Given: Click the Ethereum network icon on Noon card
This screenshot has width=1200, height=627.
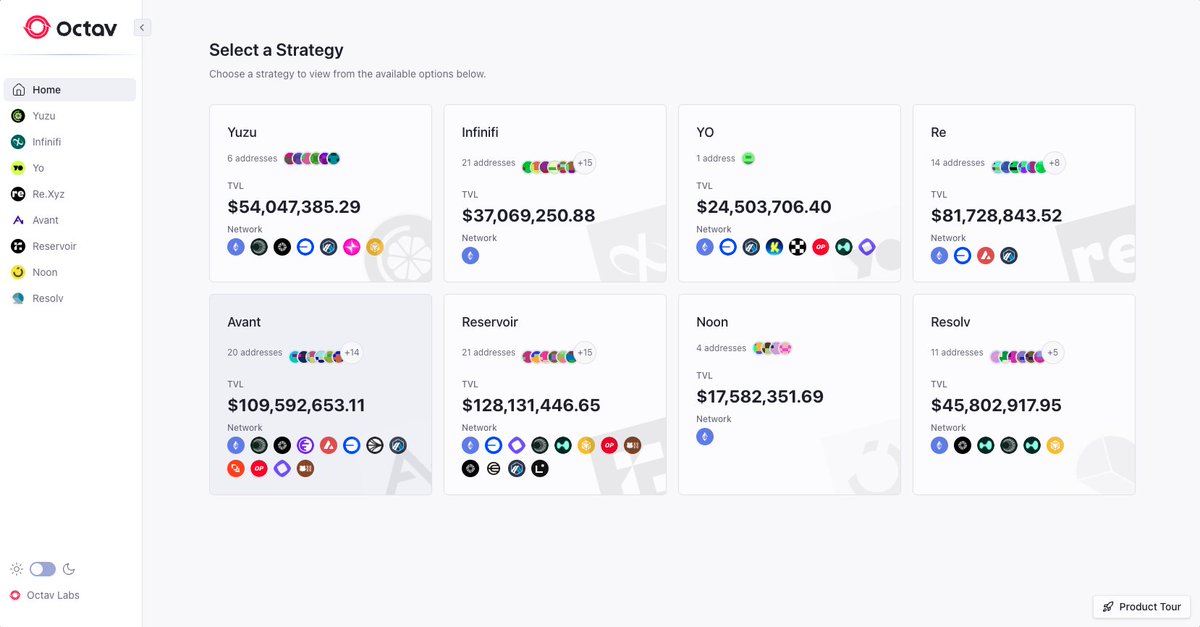Looking at the screenshot, I should (705, 437).
